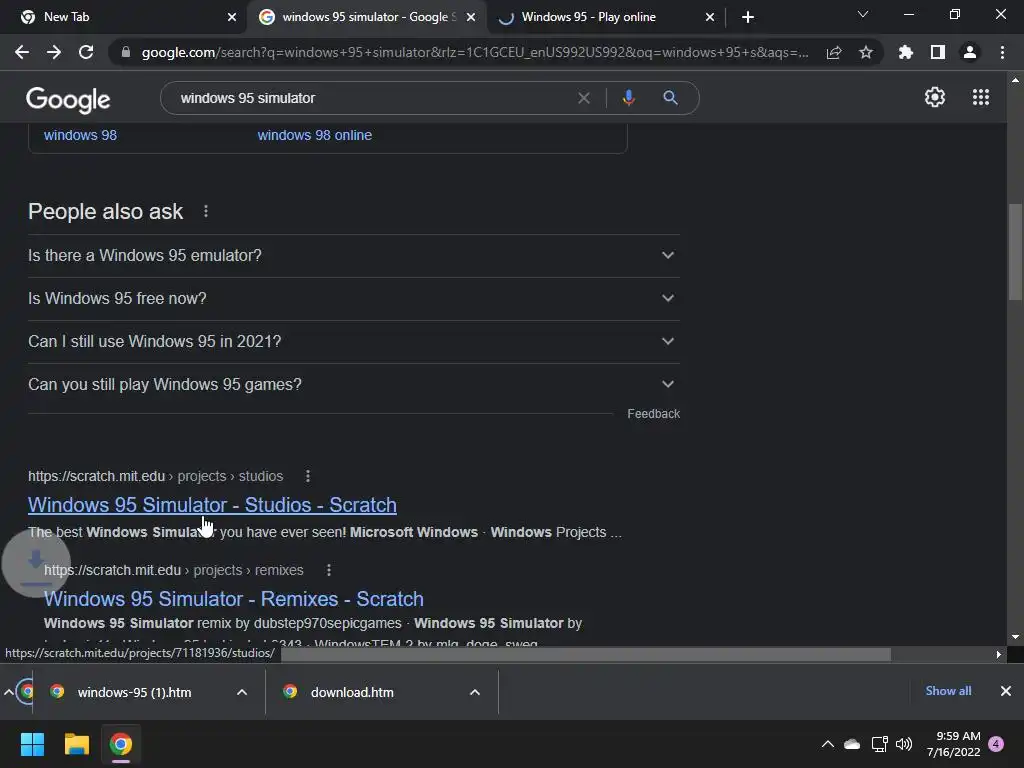Click the scroll-down arrow on vertical scrollbar
This screenshot has width=1024, height=768.
[x=1015, y=637]
